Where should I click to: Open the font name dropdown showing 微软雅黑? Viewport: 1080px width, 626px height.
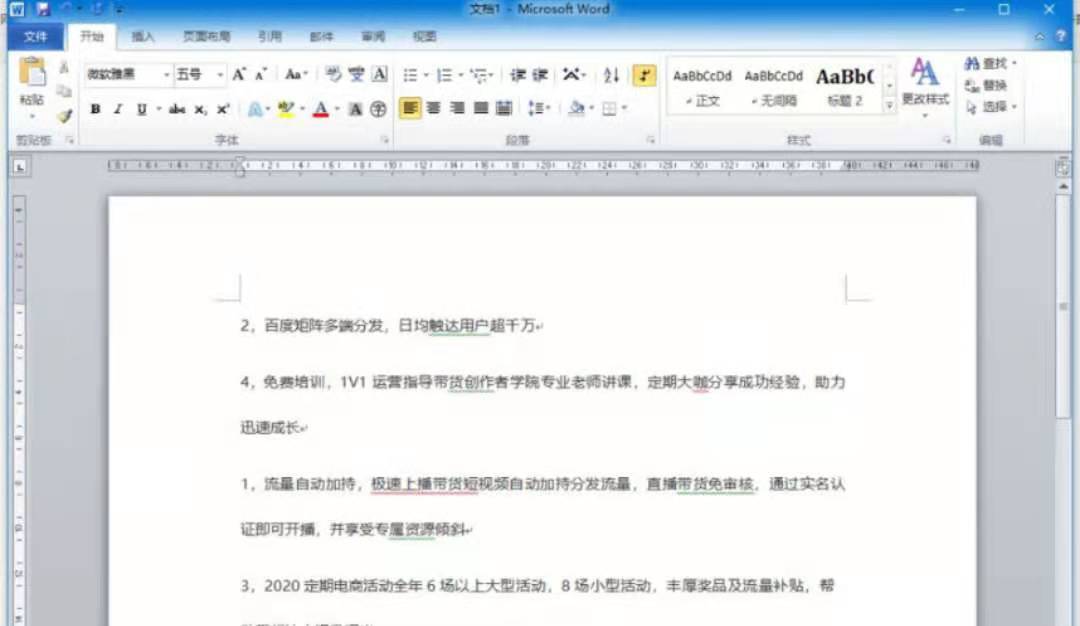[x=166, y=75]
